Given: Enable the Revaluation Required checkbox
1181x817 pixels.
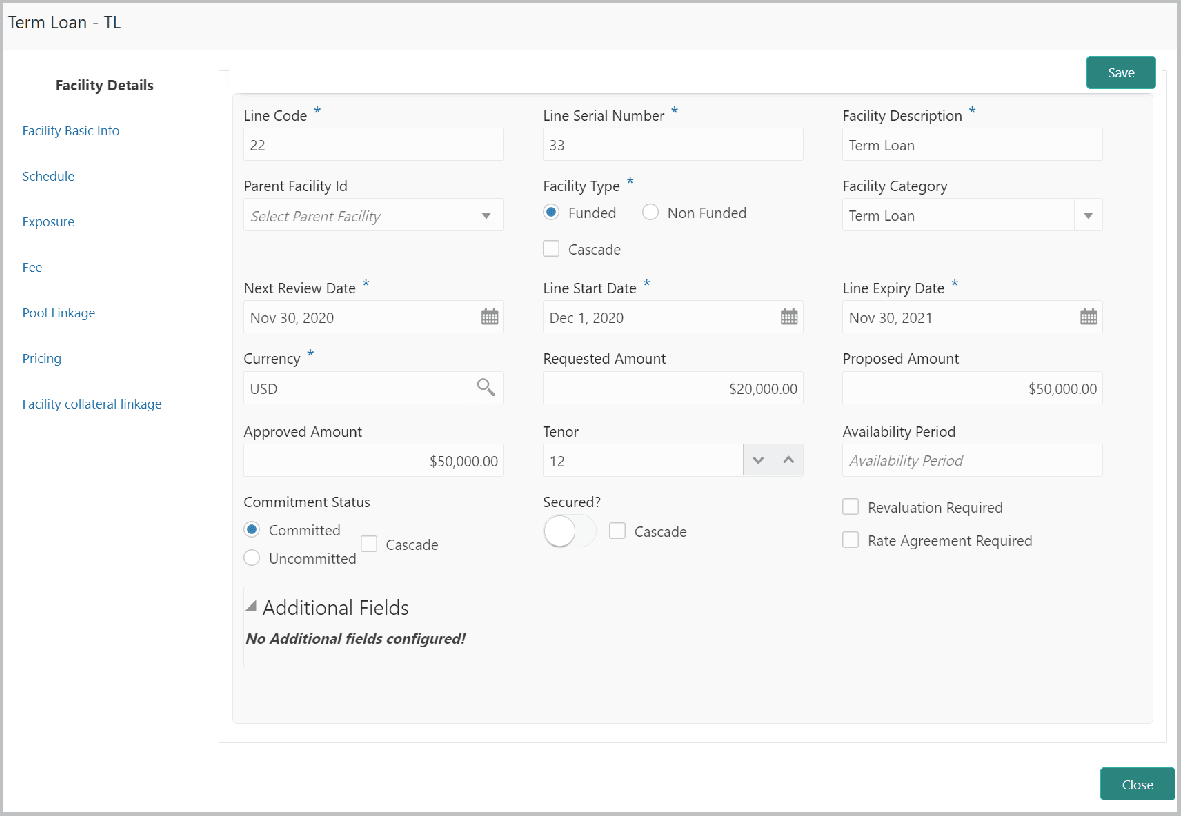Looking at the screenshot, I should click(x=851, y=508).
